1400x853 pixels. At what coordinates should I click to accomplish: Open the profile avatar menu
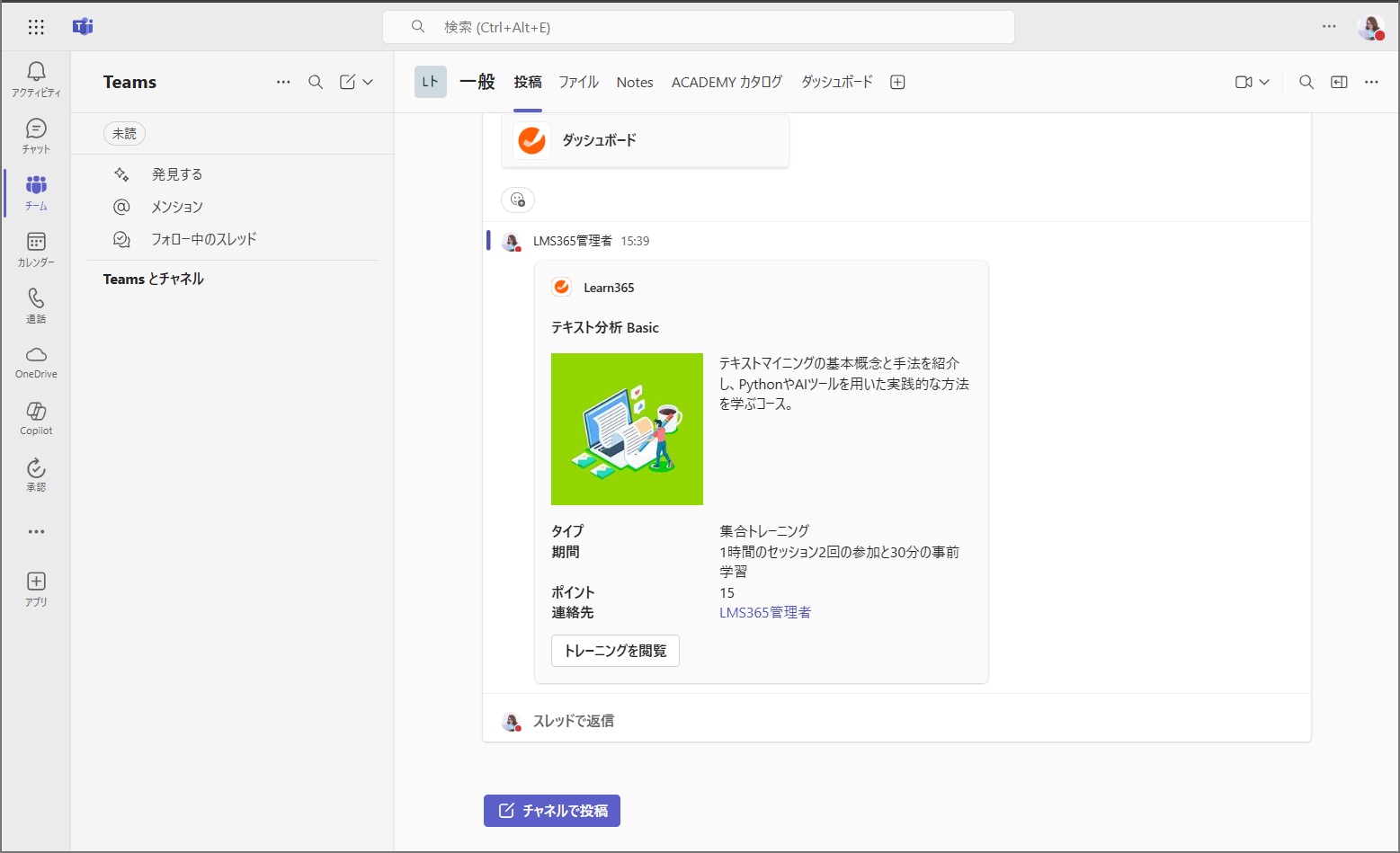pyautogui.click(x=1370, y=27)
